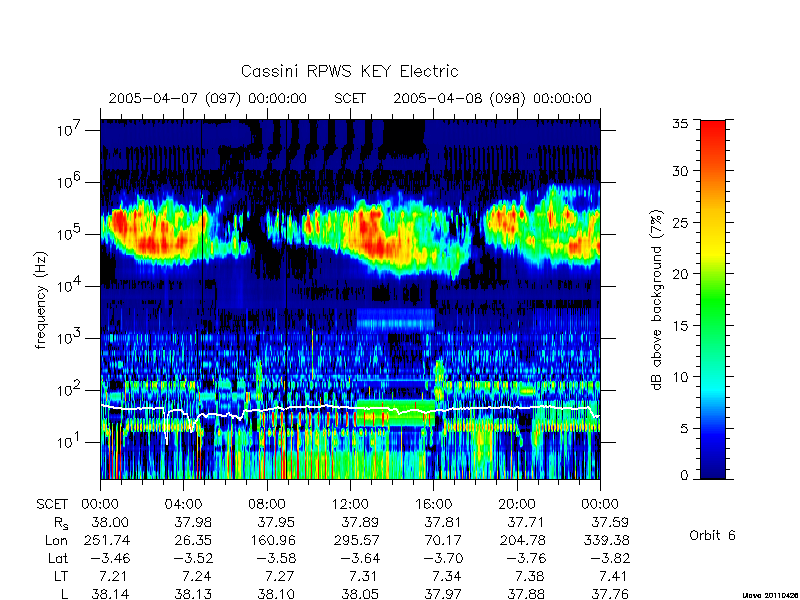Image resolution: width=800 pixels, height=600 pixels.
Task: Click the 10^1 frequency tick label
Action: point(68,442)
